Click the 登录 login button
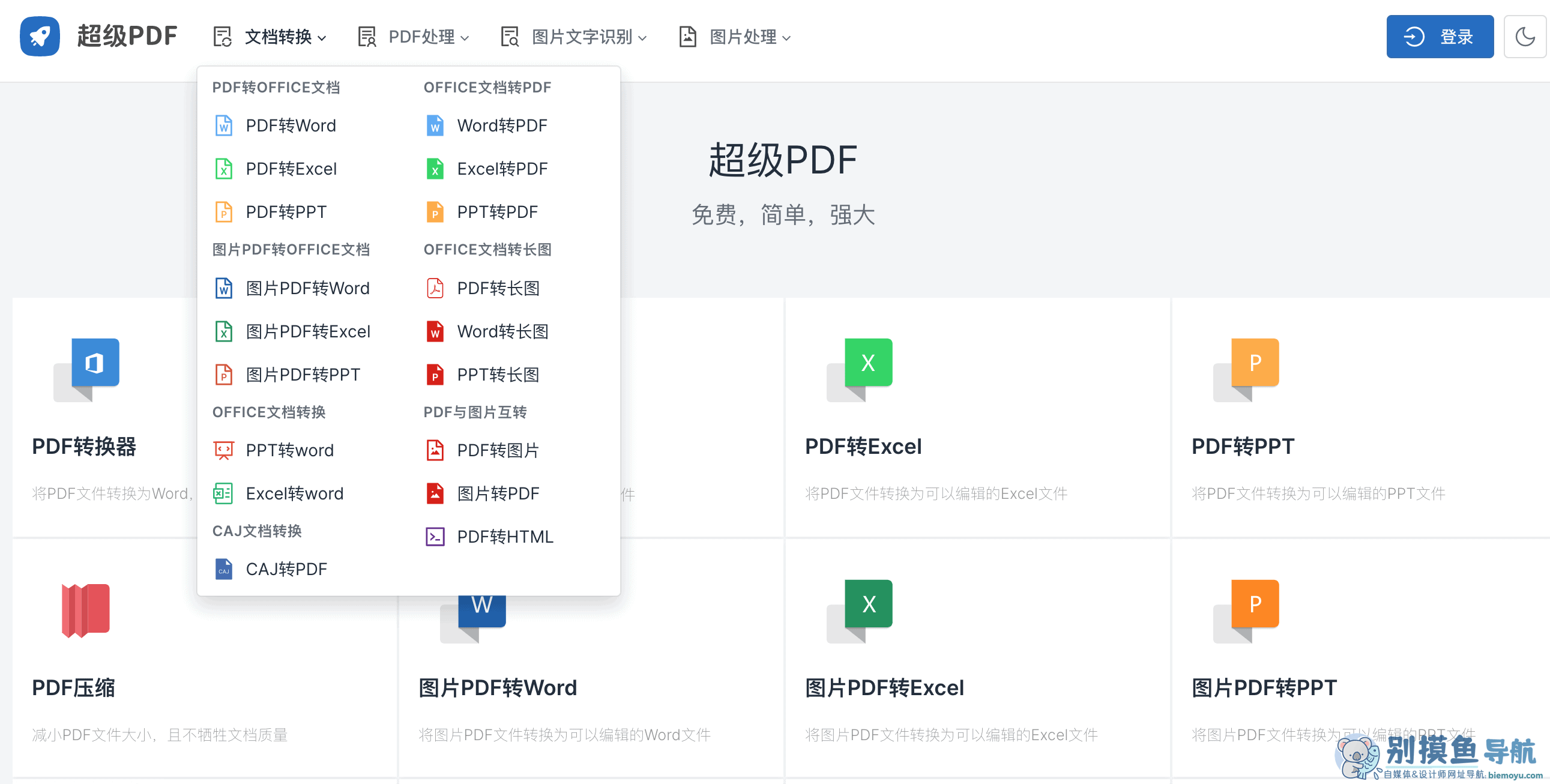The image size is (1550, 784). coord(1440,37)
